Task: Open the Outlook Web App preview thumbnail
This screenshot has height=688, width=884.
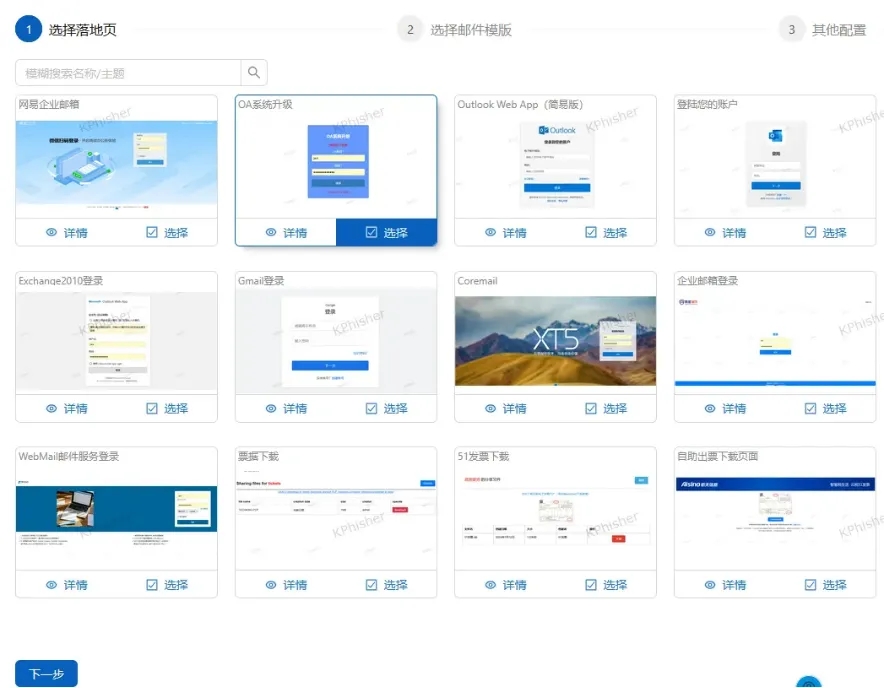Action: click(555, 165)
